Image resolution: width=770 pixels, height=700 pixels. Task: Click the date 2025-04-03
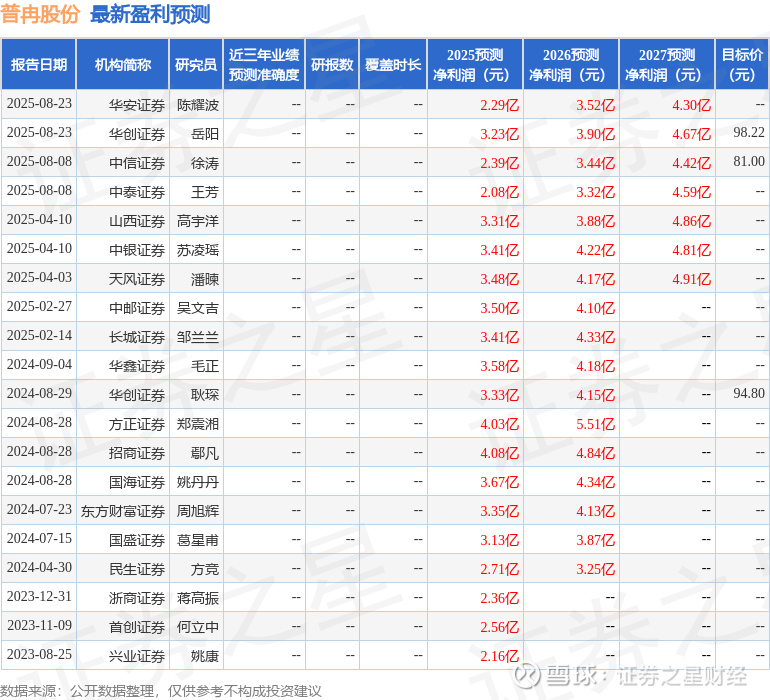coord(39,278)
